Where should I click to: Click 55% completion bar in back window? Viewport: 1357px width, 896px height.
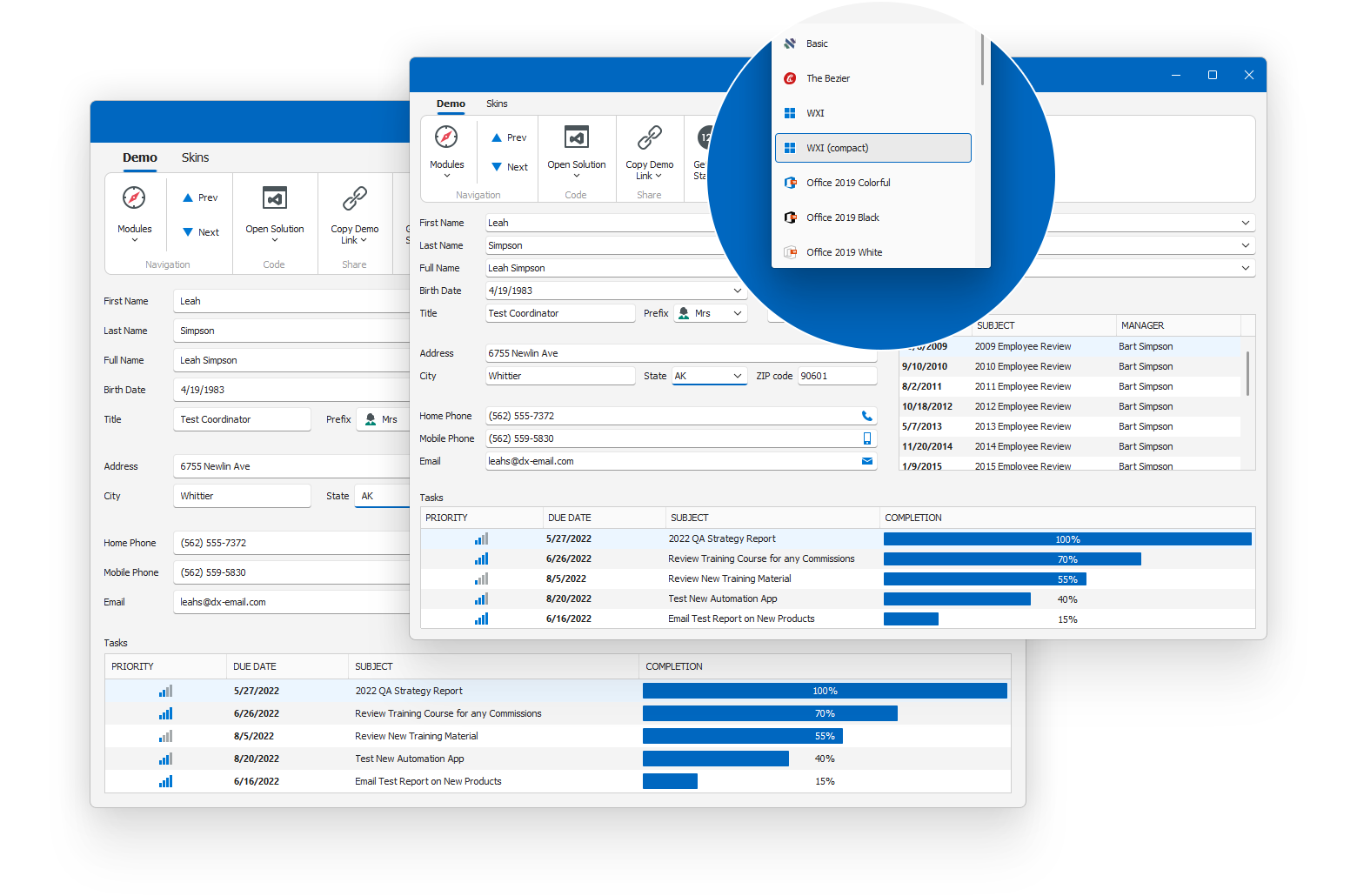pos(743,736)
